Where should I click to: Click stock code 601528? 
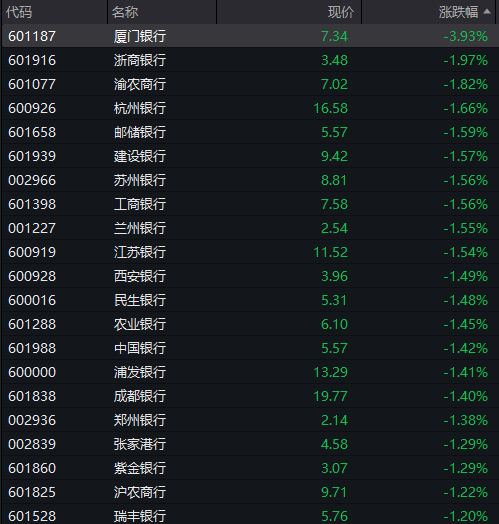pyautogui.click(x=32, y=516)
